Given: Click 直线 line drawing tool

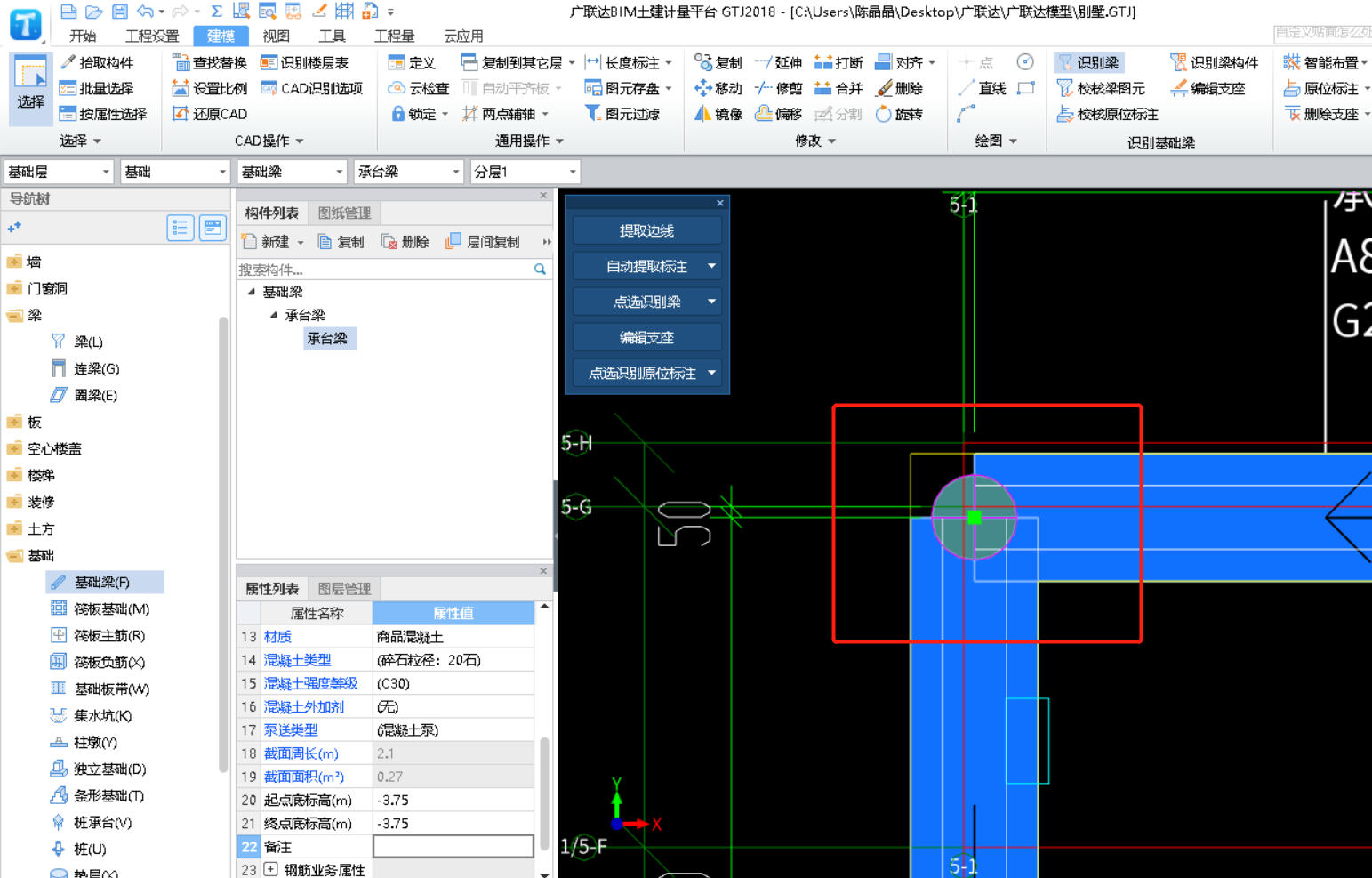Looking at the screenshot, I should [983, 88].
